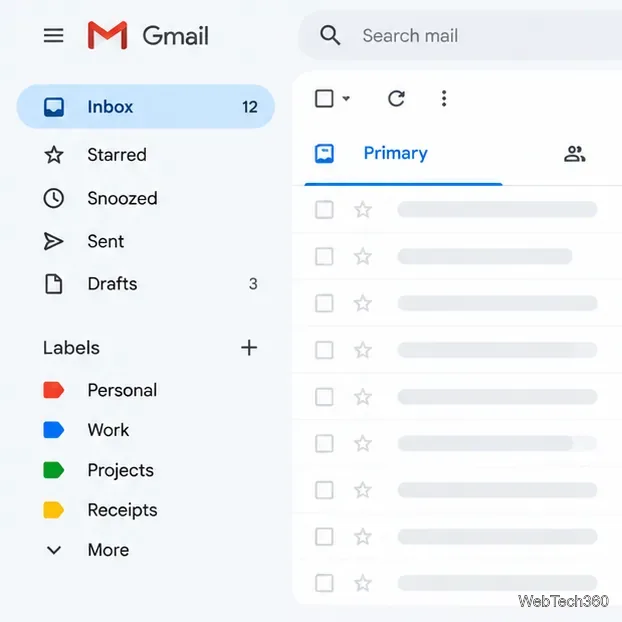The image size is (622, 622).
Task: Select the fourth email row checkbox
Action: point(324,350)
